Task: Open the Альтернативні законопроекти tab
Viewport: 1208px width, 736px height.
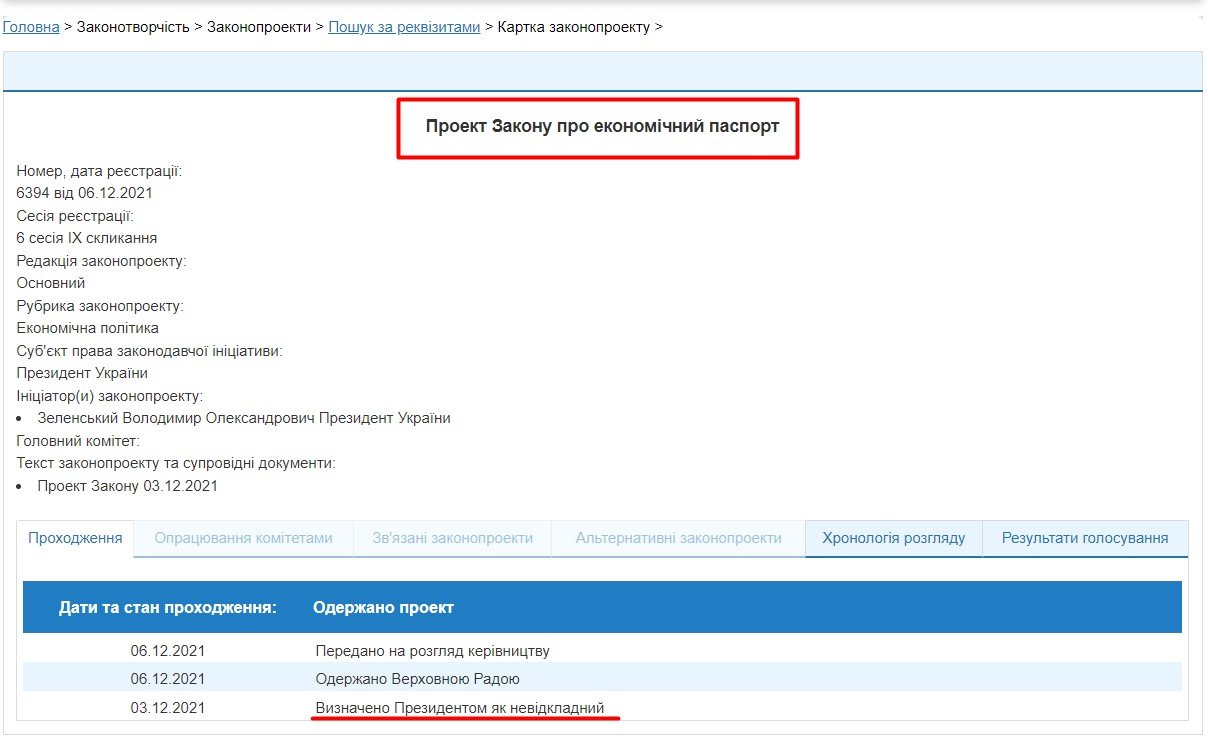Action: 678,538
